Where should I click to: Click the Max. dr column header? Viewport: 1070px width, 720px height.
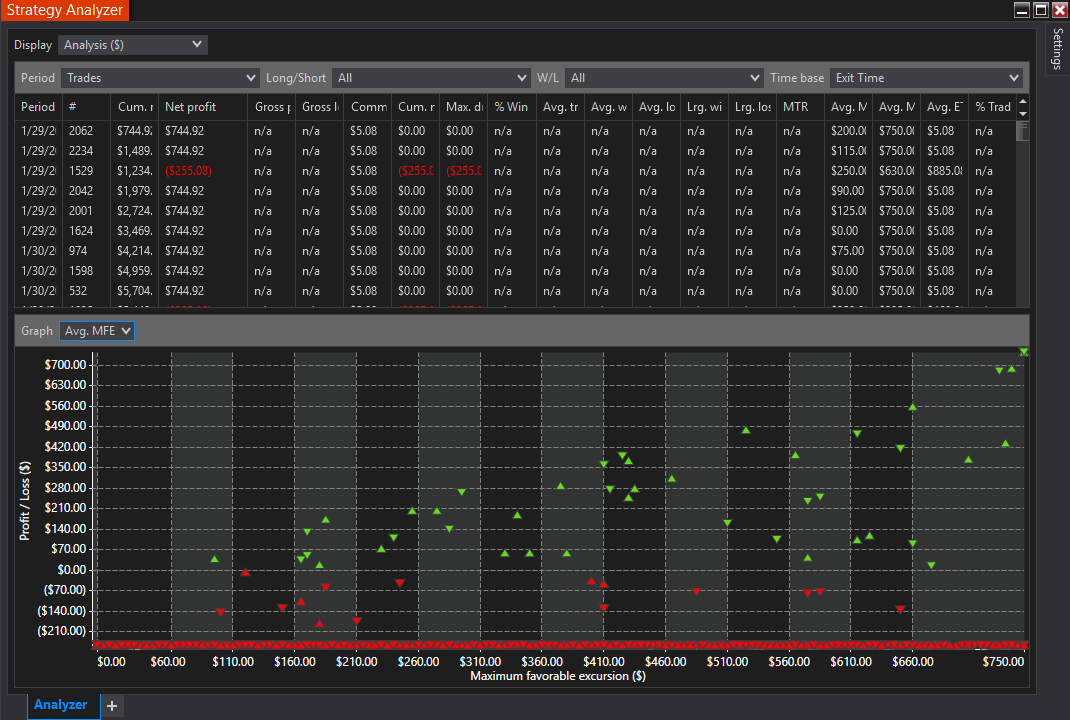click(463, 107)
